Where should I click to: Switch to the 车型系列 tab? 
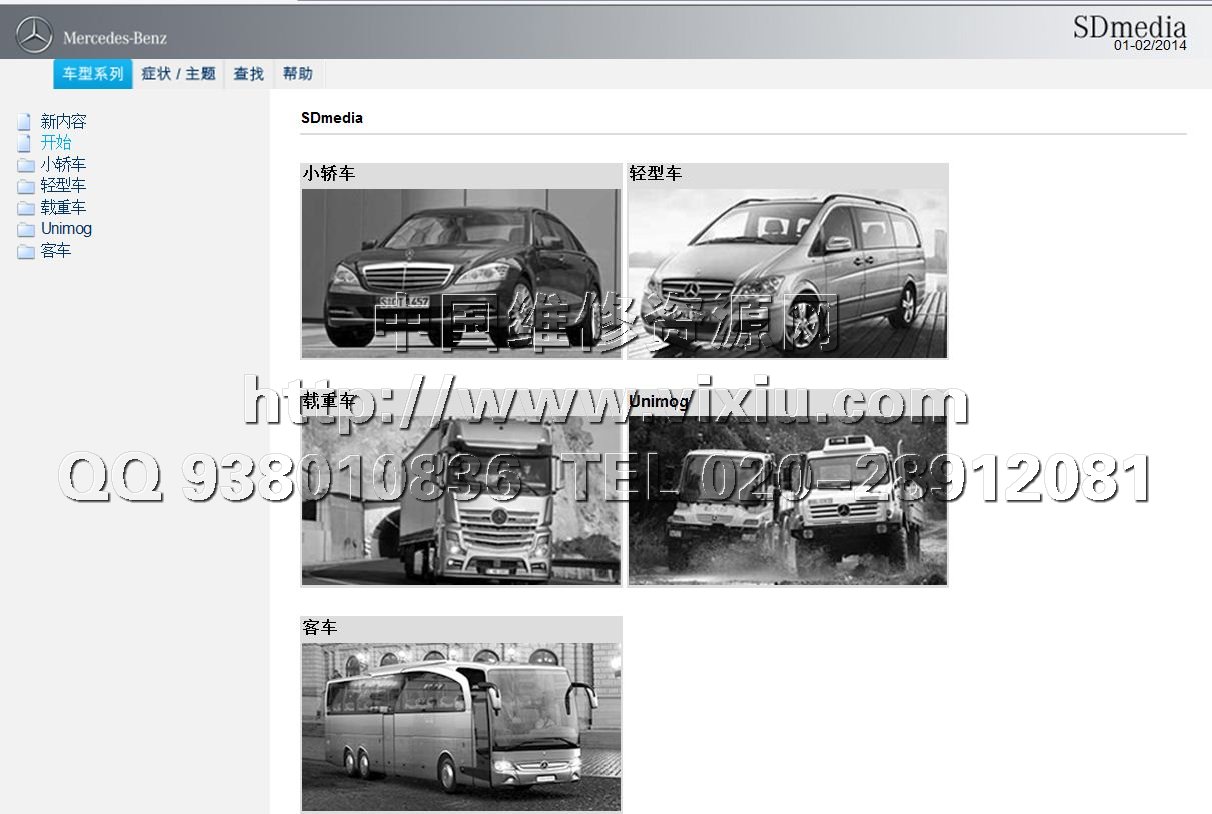(x=93, y=74)
